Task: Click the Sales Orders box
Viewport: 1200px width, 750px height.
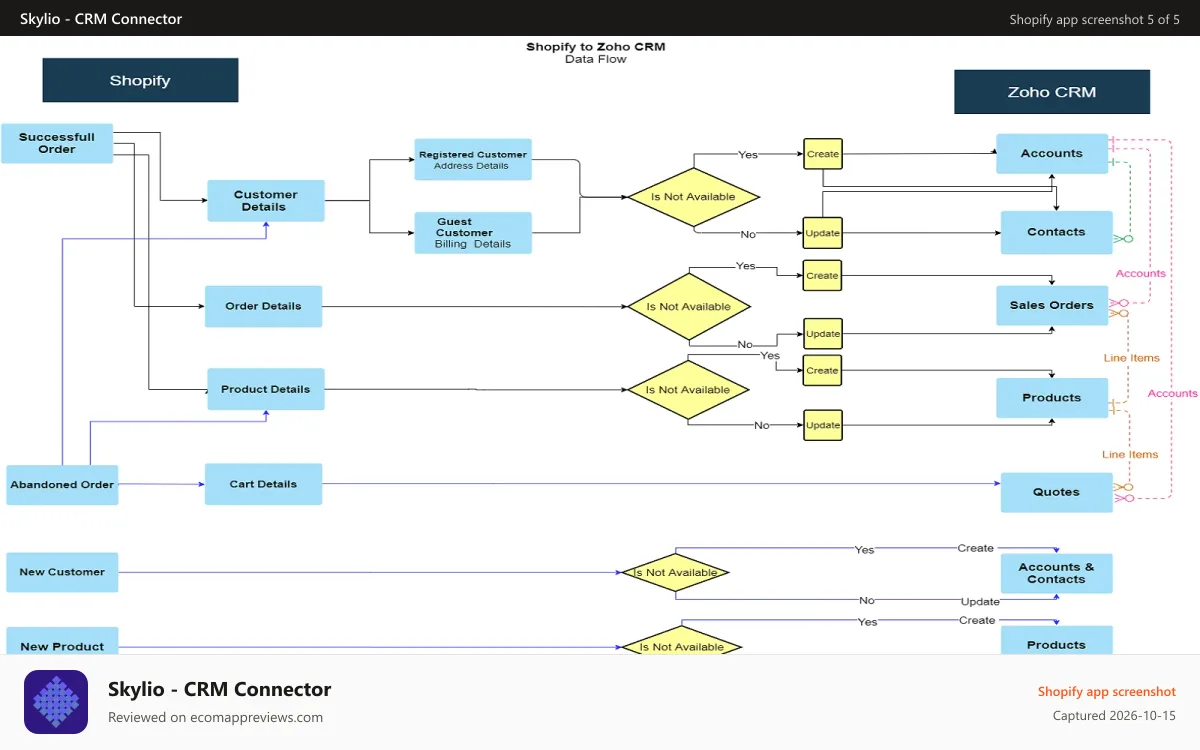Action: click(x=1052, y=306)
